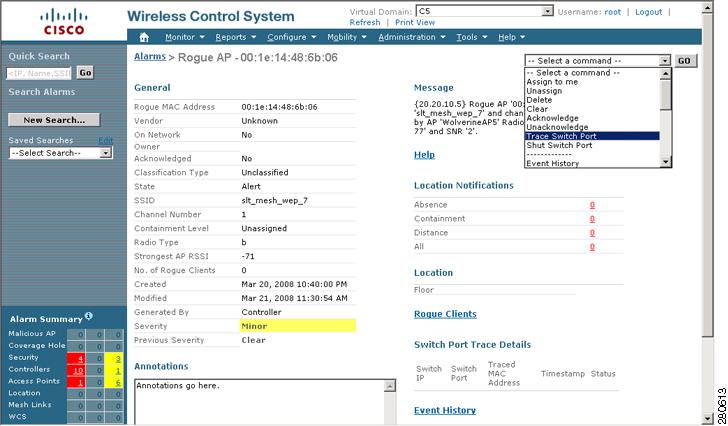728x426 pixels.
Task: Click Annotations box scroll up arrow
Action: coord(390,386)
